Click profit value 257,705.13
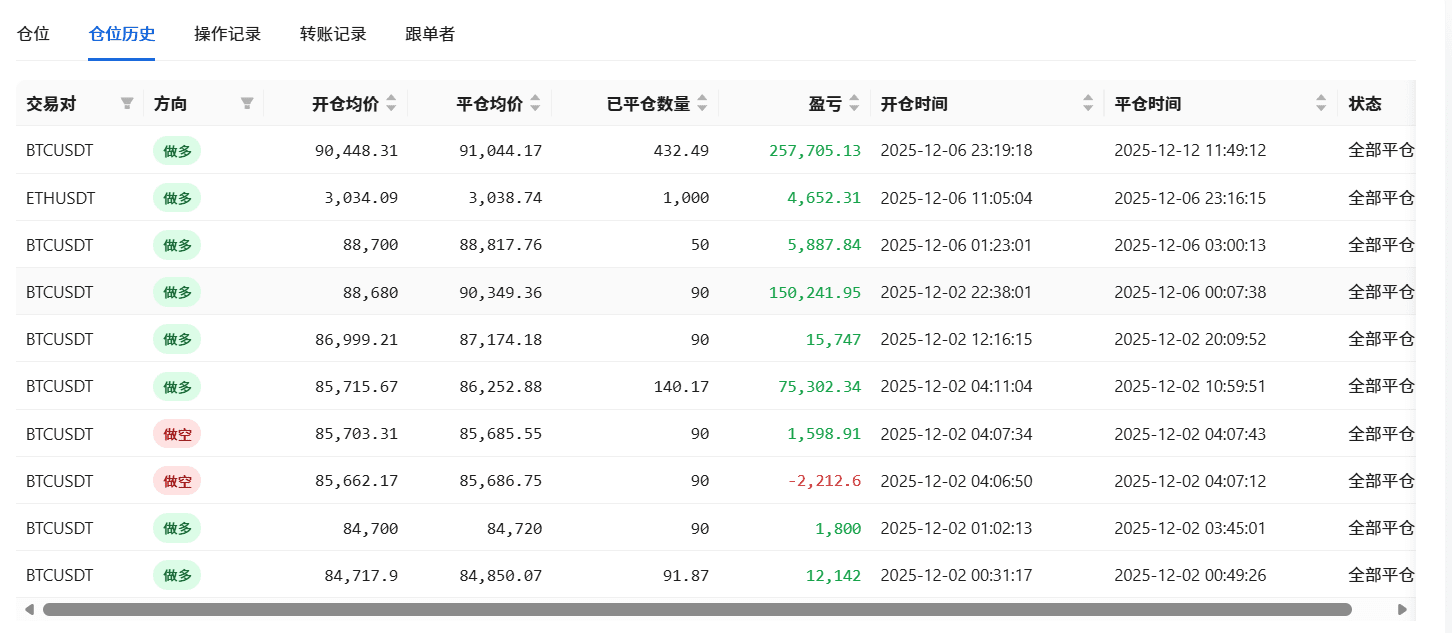This screenshot has height=633, width=1452. pos(815,151)
